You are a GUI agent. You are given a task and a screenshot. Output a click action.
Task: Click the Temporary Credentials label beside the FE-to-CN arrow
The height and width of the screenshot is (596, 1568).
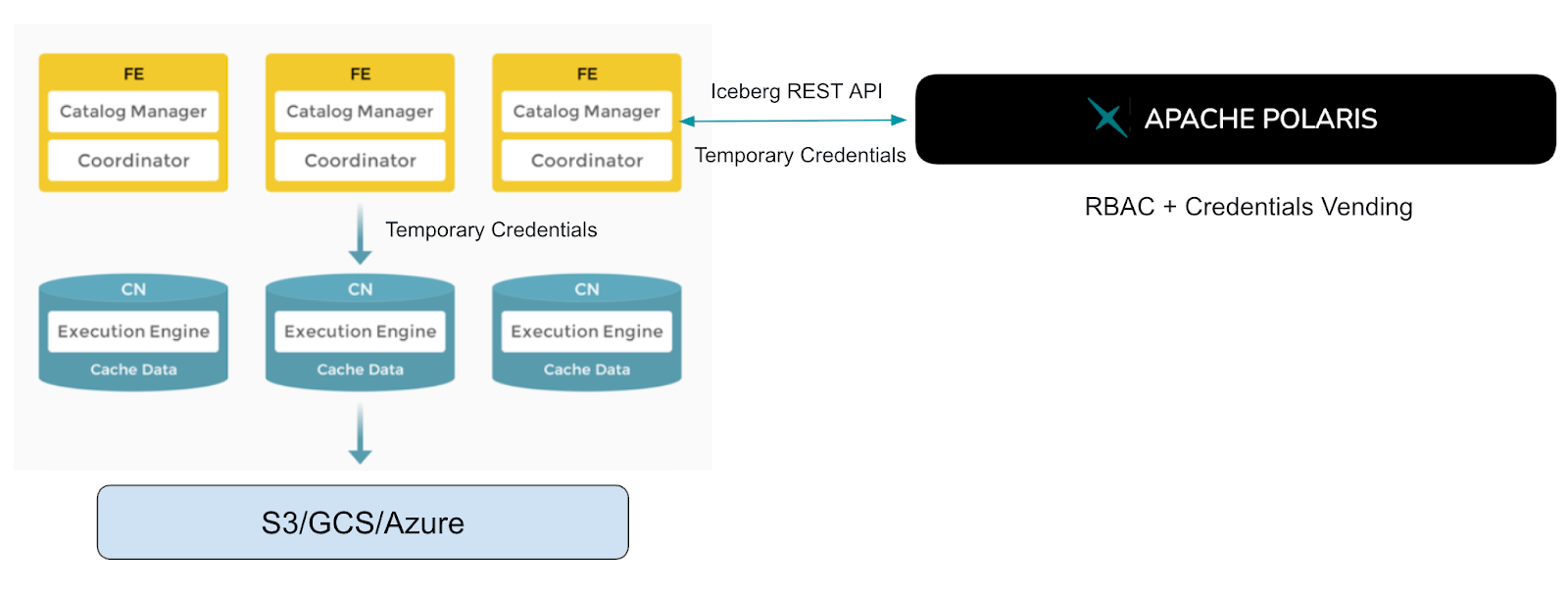[x=491, y=229]
